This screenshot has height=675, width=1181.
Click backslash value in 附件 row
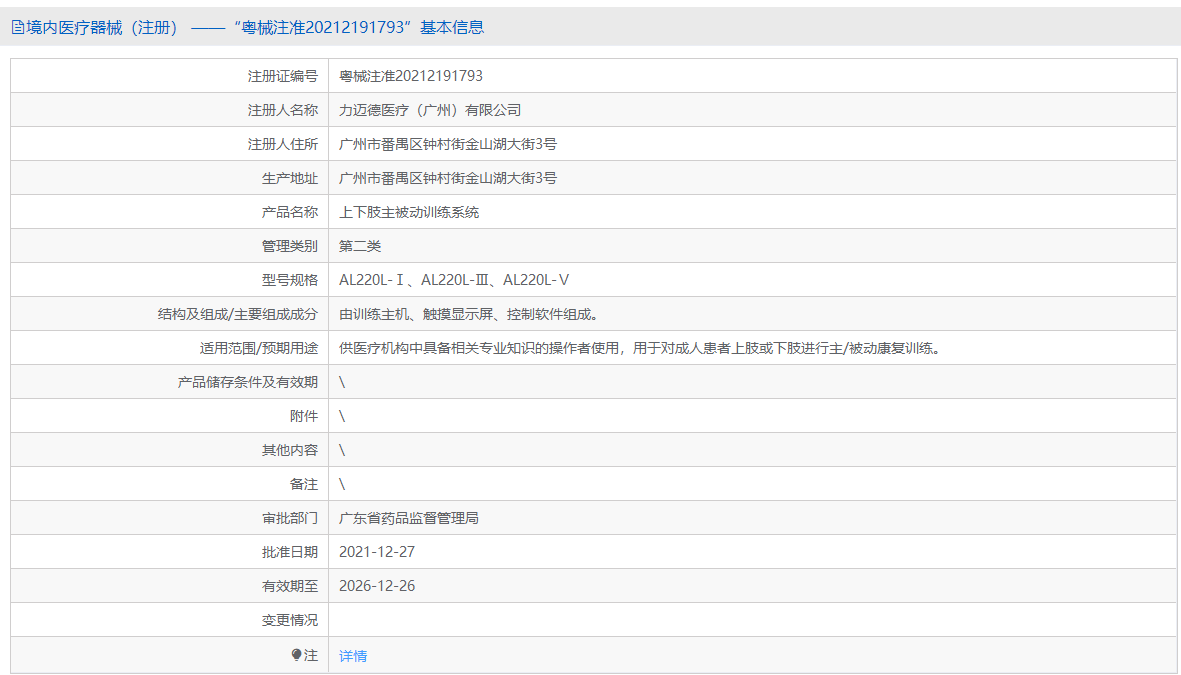pos(342,416)
